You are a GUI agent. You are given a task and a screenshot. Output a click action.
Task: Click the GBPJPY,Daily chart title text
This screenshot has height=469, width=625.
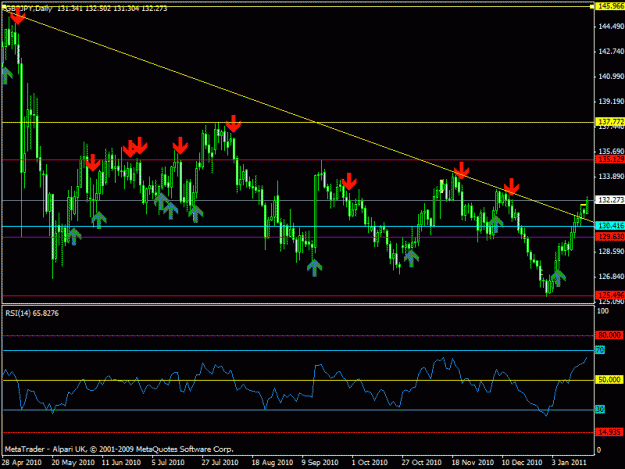[x=27, y=8]
